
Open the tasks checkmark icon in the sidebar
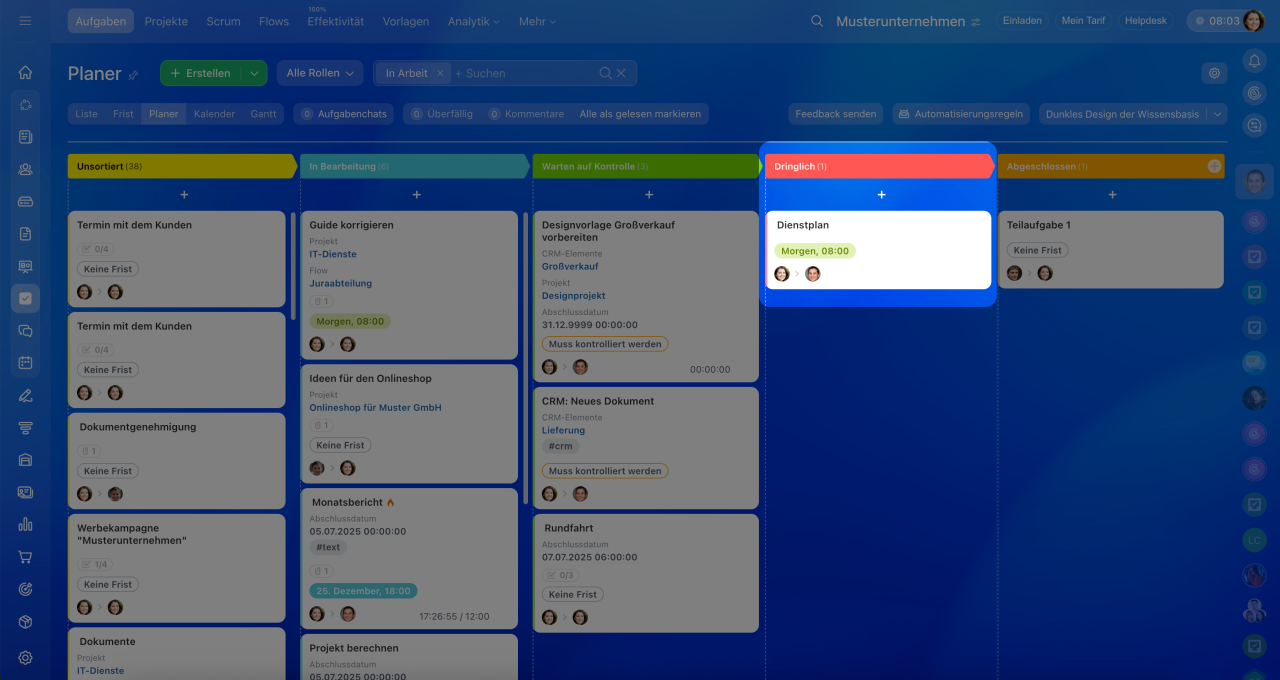(25, 298)
